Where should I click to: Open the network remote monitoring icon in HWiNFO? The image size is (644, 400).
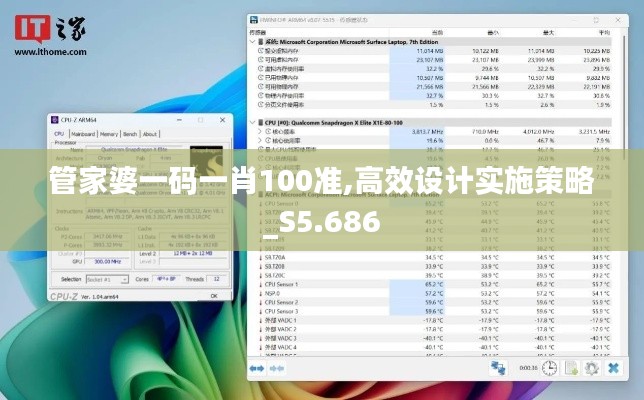click(x=498, y=368)
